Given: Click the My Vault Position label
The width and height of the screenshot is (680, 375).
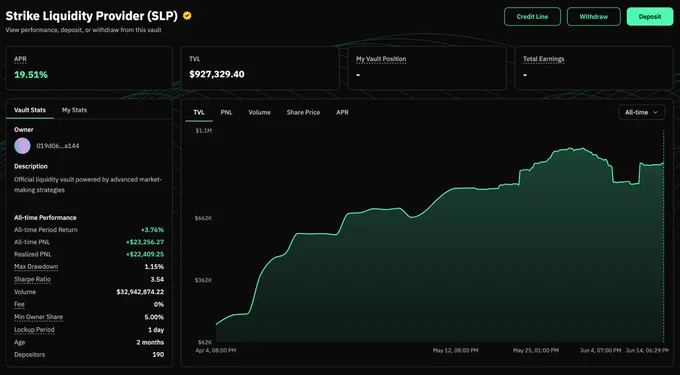Looking at the screenshot, I should click(381, 59).
